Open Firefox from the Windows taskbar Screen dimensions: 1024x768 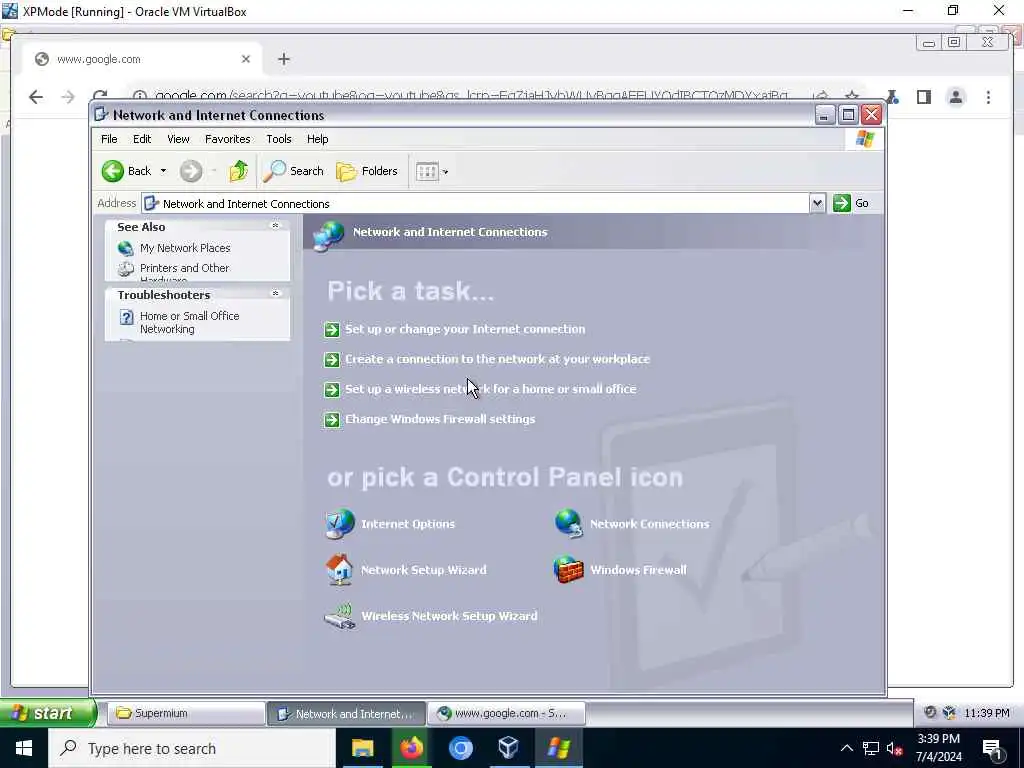(x=411, y=748)
